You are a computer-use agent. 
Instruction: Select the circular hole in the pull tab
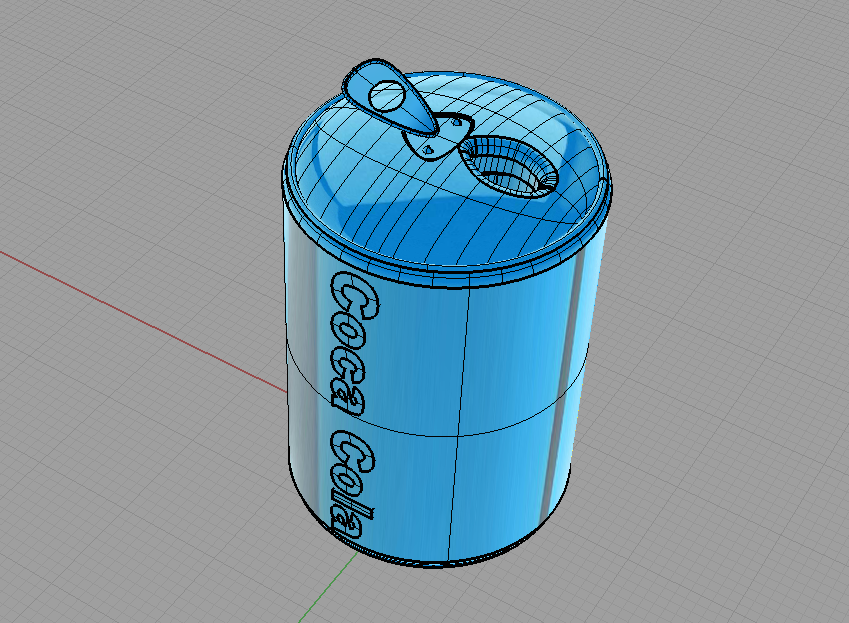pos(387,97)
